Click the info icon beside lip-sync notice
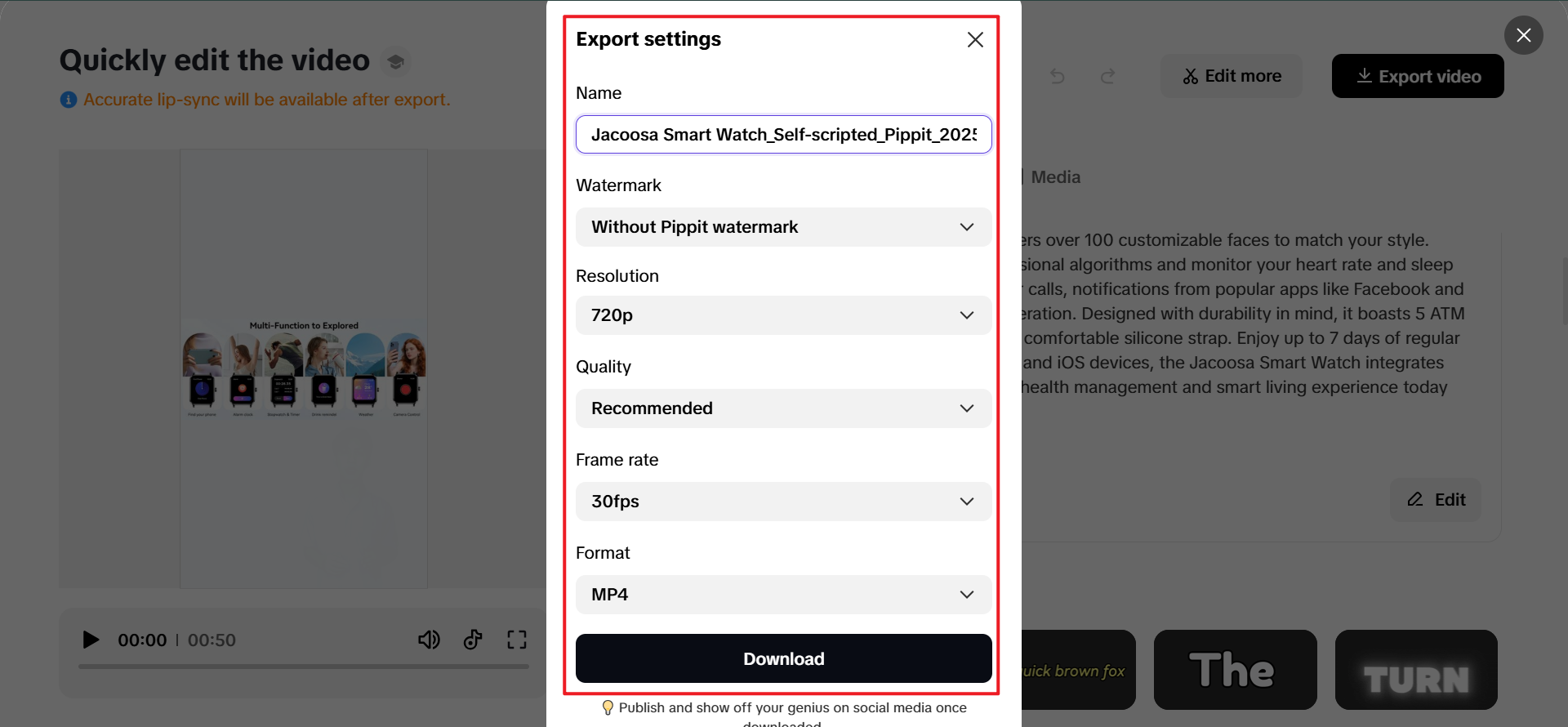Screen dimensions: 1568x727 click(x=69, y=100)
